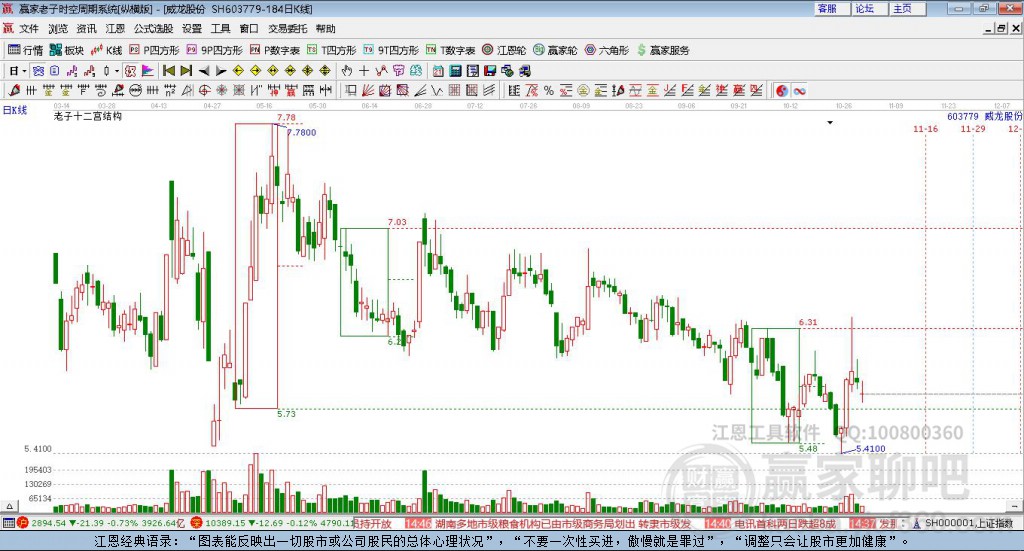Click the 6.31 price level label
The height and width of the screenshot is (551, 1024).
tap(808, 322)
